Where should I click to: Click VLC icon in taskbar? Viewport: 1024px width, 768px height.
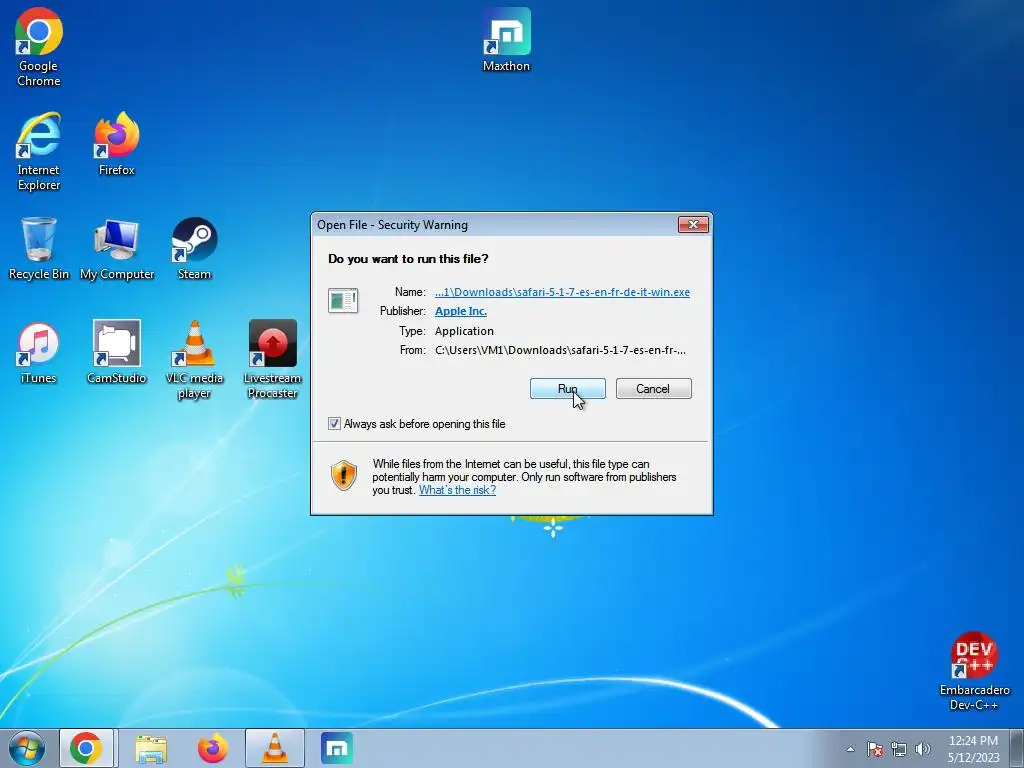click(x=275, y=748)
